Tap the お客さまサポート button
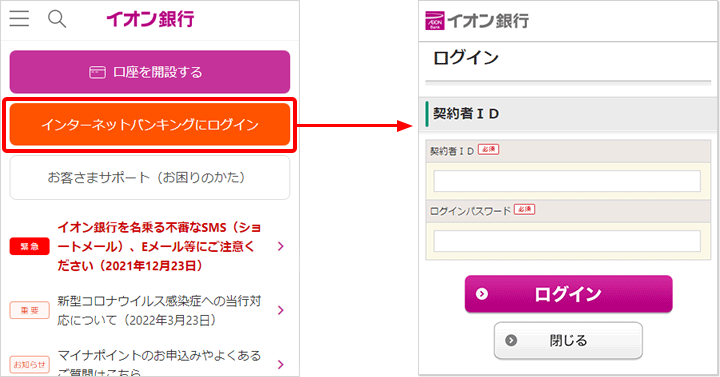 click(150, 177)
